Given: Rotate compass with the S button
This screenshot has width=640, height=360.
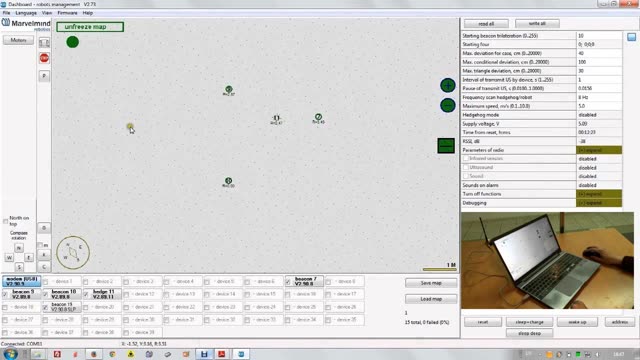Looking at the screenshot, I should click(x=19, y=267).
